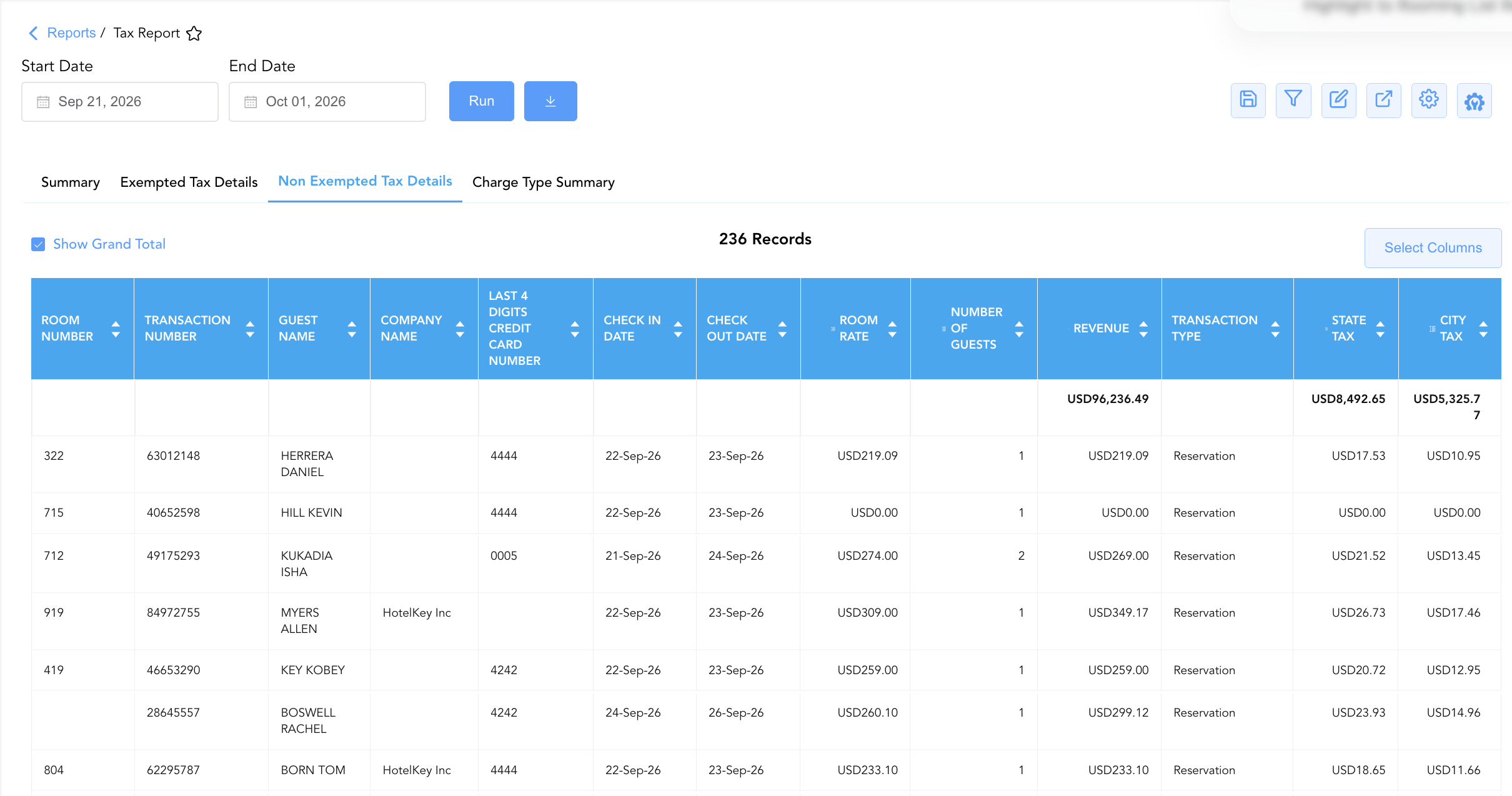This screenshot has width=1512, height=796.
Task: Click the external link export icon
Action: [1383, 100]
